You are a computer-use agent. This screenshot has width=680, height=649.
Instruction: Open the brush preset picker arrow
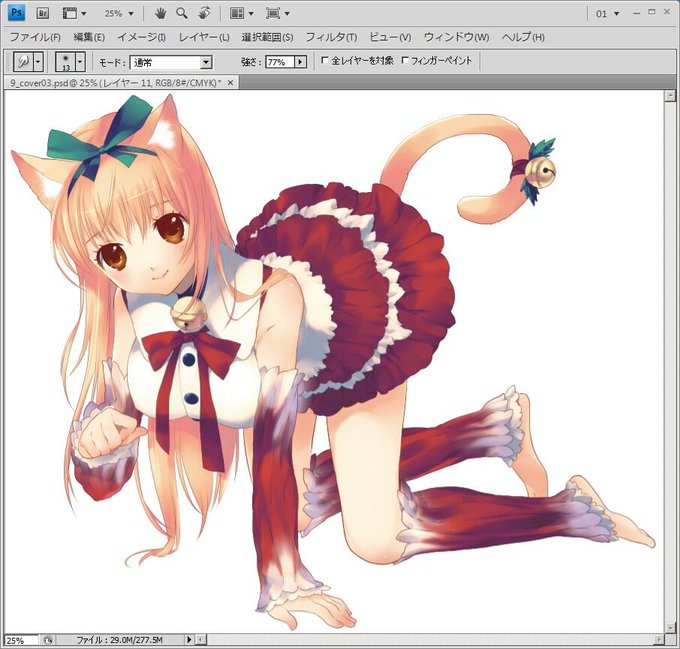click(80, 62)
